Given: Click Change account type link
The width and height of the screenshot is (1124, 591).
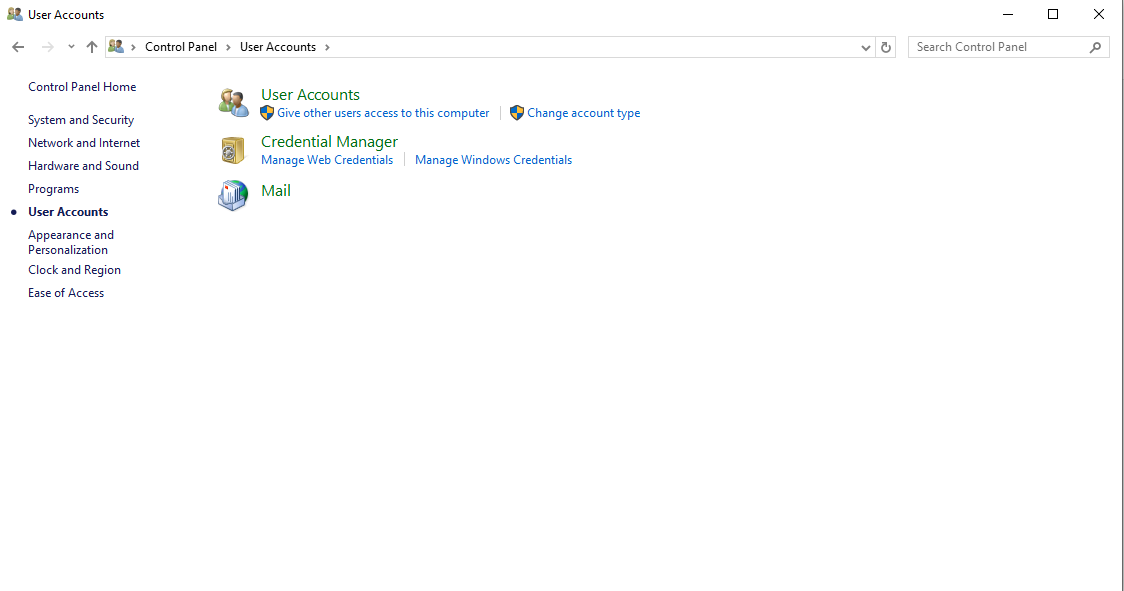Looking at the screenshot, I should click(x=584, y=113).
